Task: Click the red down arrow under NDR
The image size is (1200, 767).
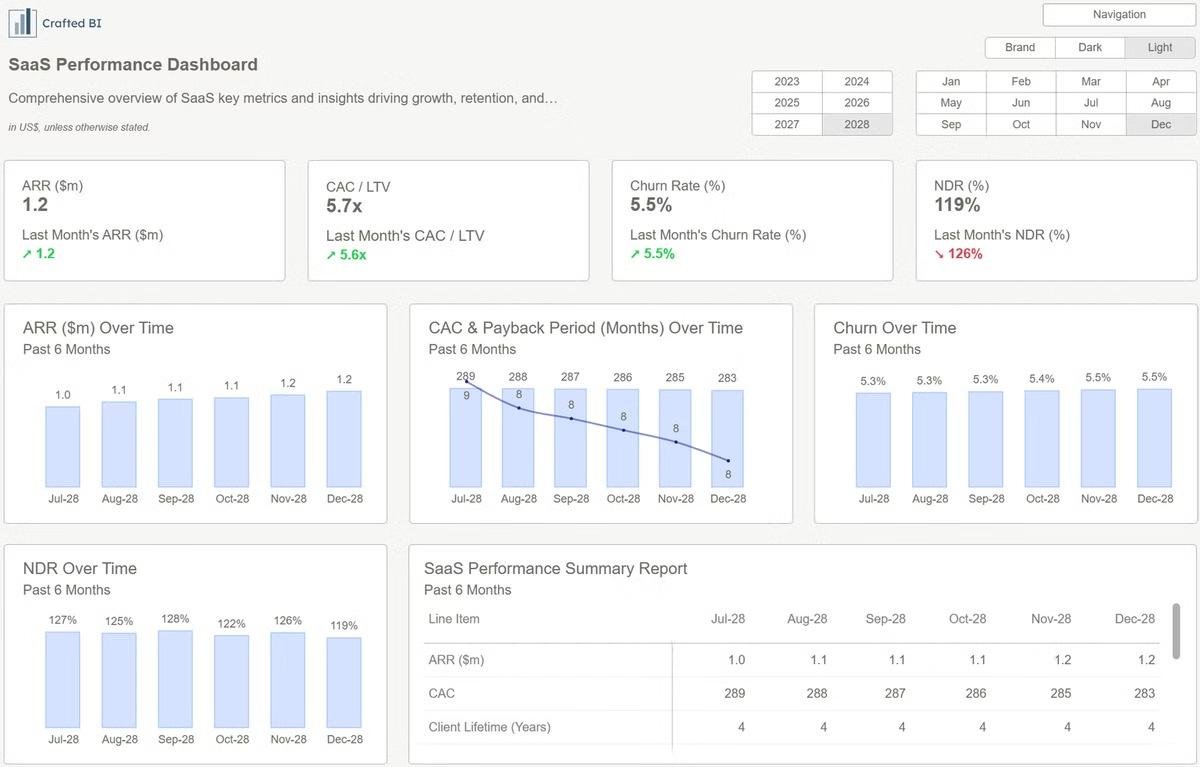Action: (x=939, y=254)
